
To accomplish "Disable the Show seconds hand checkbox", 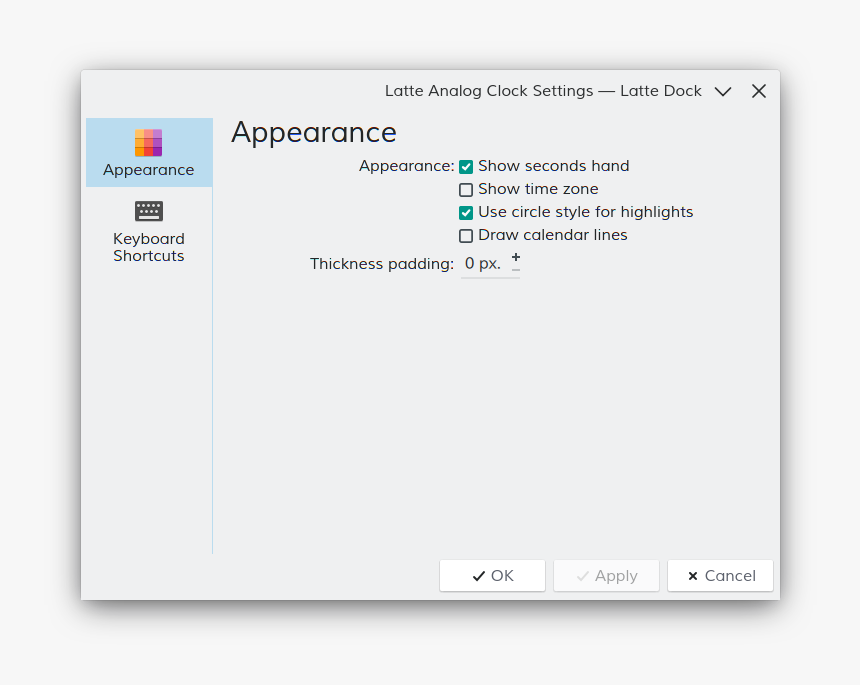I will click(466, 167).
